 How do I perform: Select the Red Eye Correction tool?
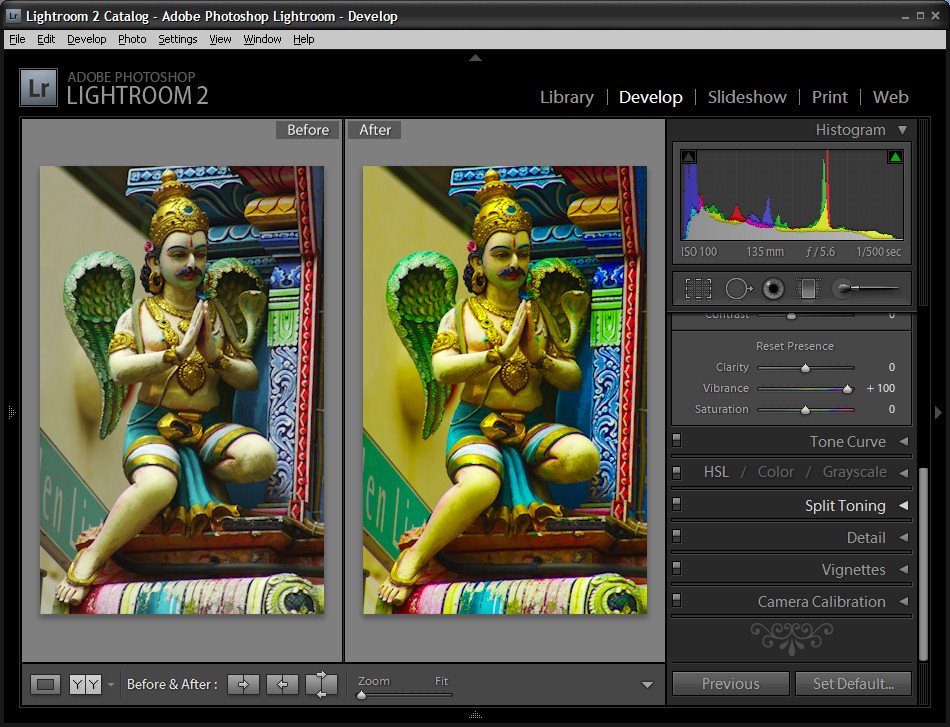click(773, 289)
